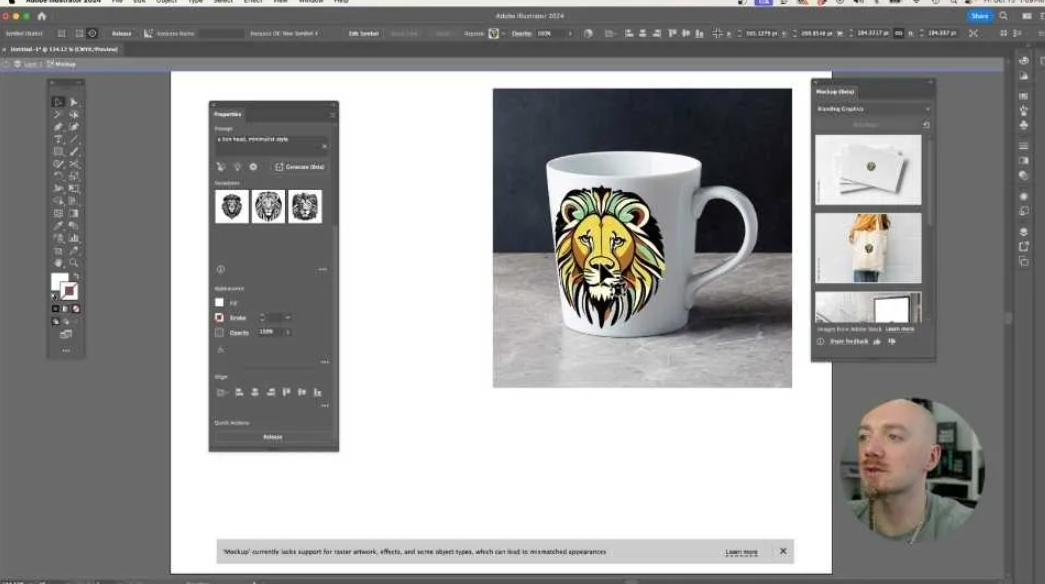Click the Learn more link in notification
The image size is (1045, 584).
click(741, 552)
